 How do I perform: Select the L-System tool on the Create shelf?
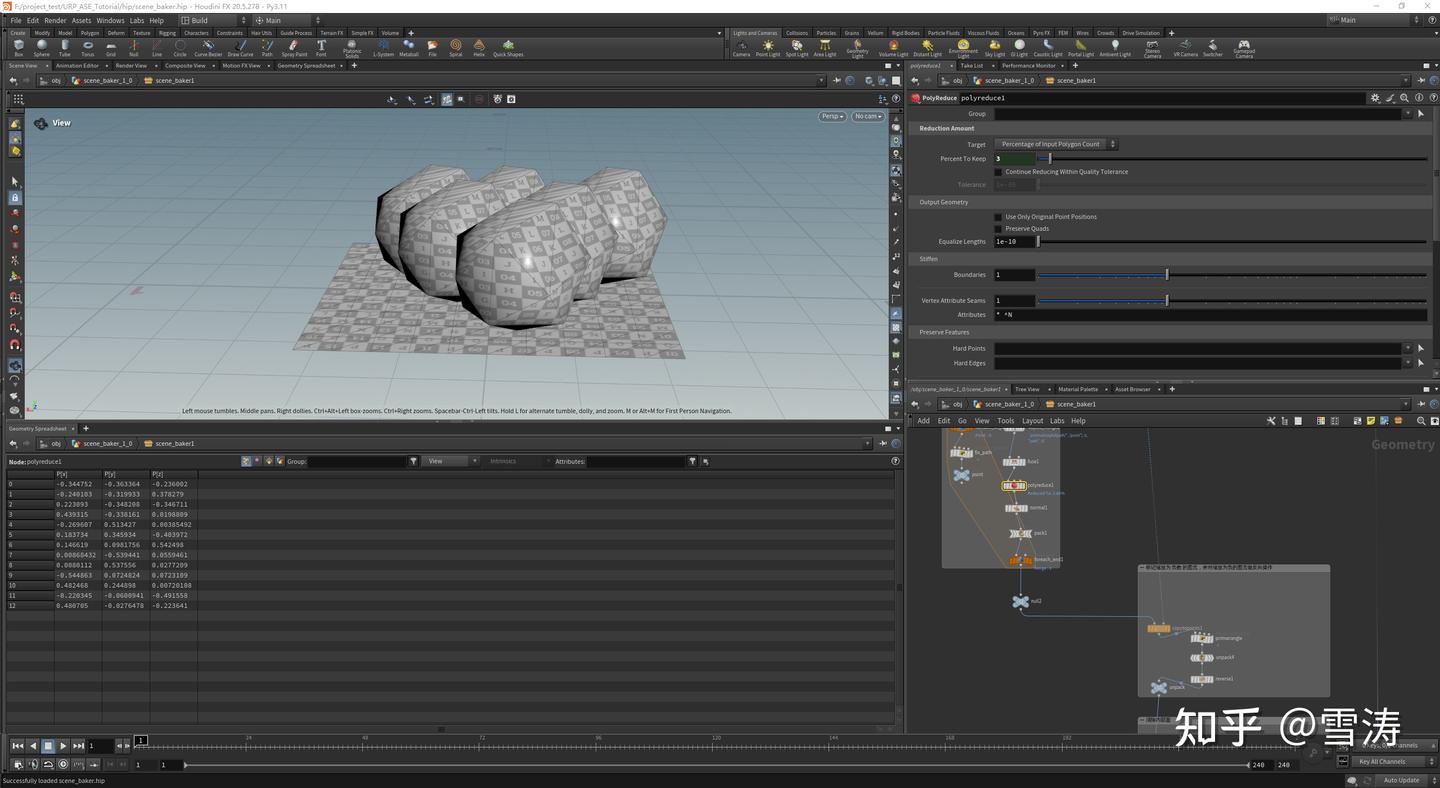[x=384, y=46]
